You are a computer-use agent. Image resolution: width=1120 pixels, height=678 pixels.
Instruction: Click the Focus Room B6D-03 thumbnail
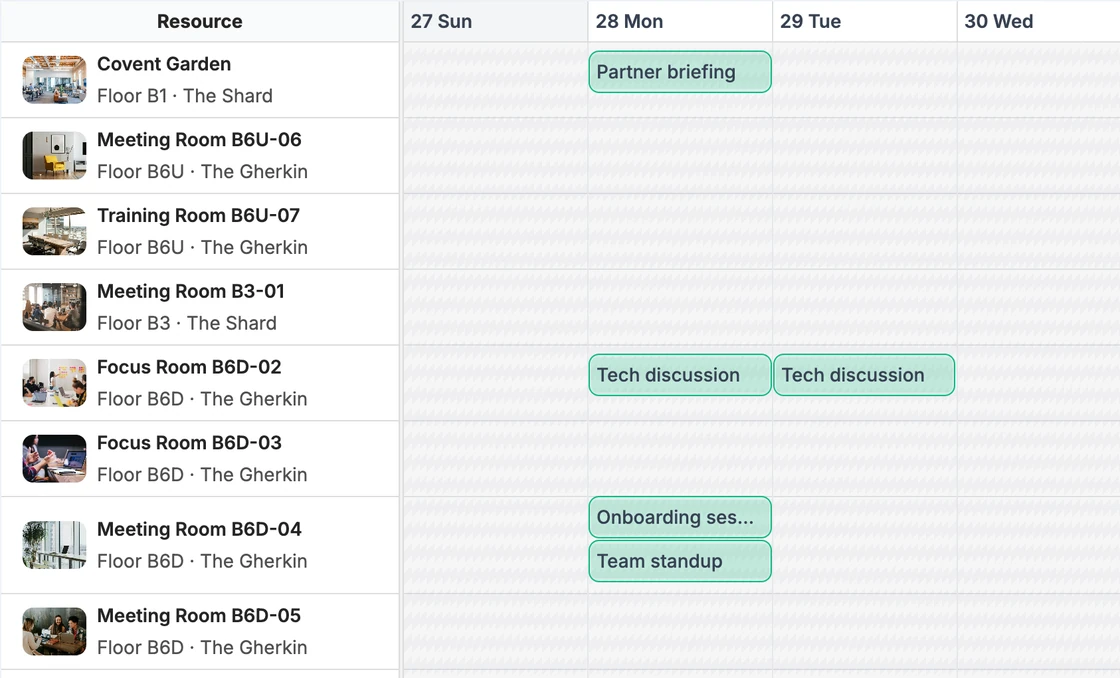pyautogui.click(x=54, y=458)
